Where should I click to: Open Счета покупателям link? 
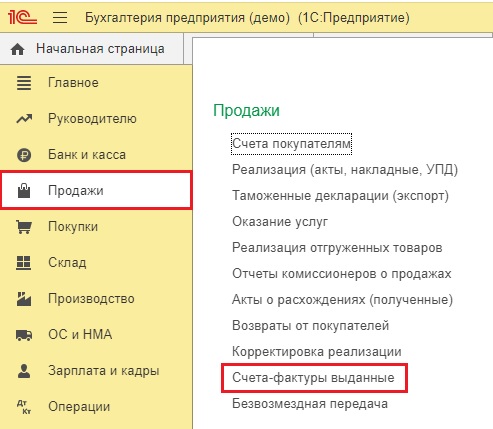pos(291,144)
